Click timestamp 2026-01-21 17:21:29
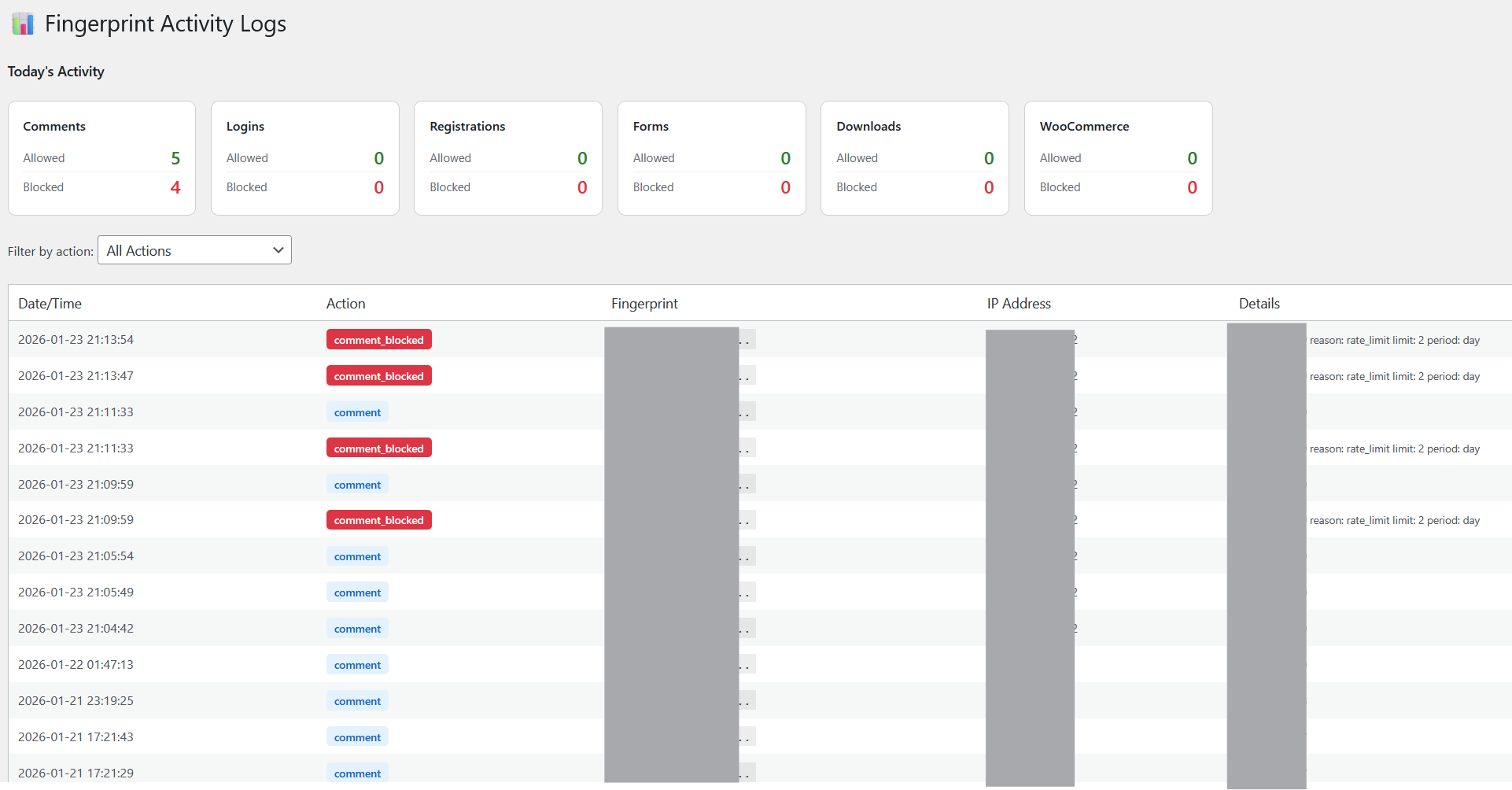This screenshot has height=790, width=1512. coord(76,773)
